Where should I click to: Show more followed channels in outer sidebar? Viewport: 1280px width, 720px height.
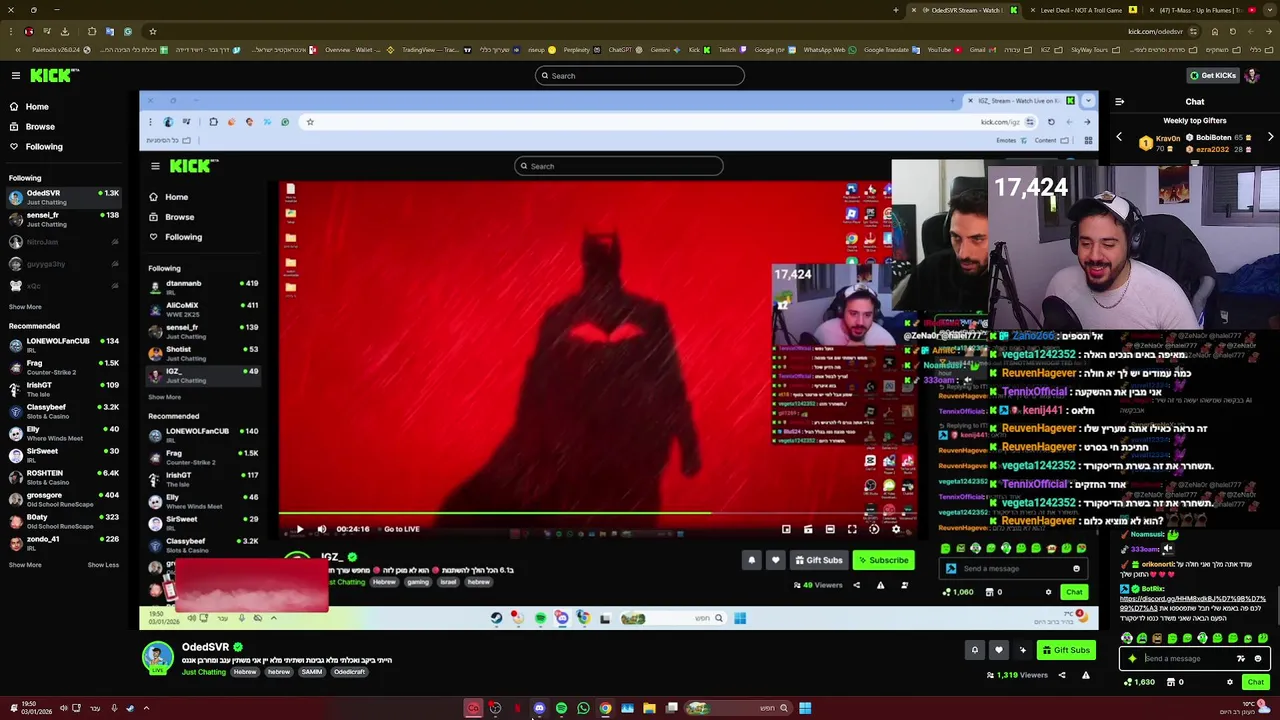pyautogui.click(x=25, y=307)
